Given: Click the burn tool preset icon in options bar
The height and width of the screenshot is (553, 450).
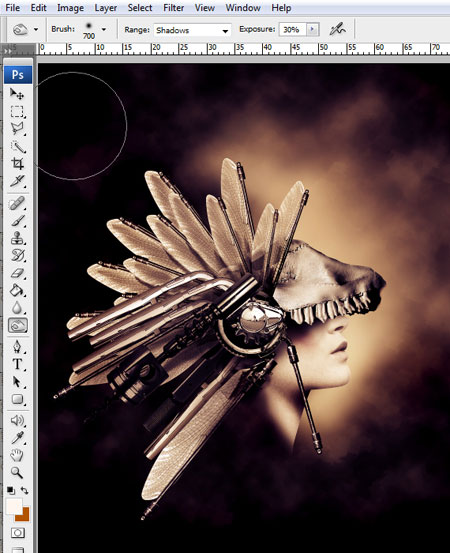Looking at the screenshot, I should click(20, 30).
